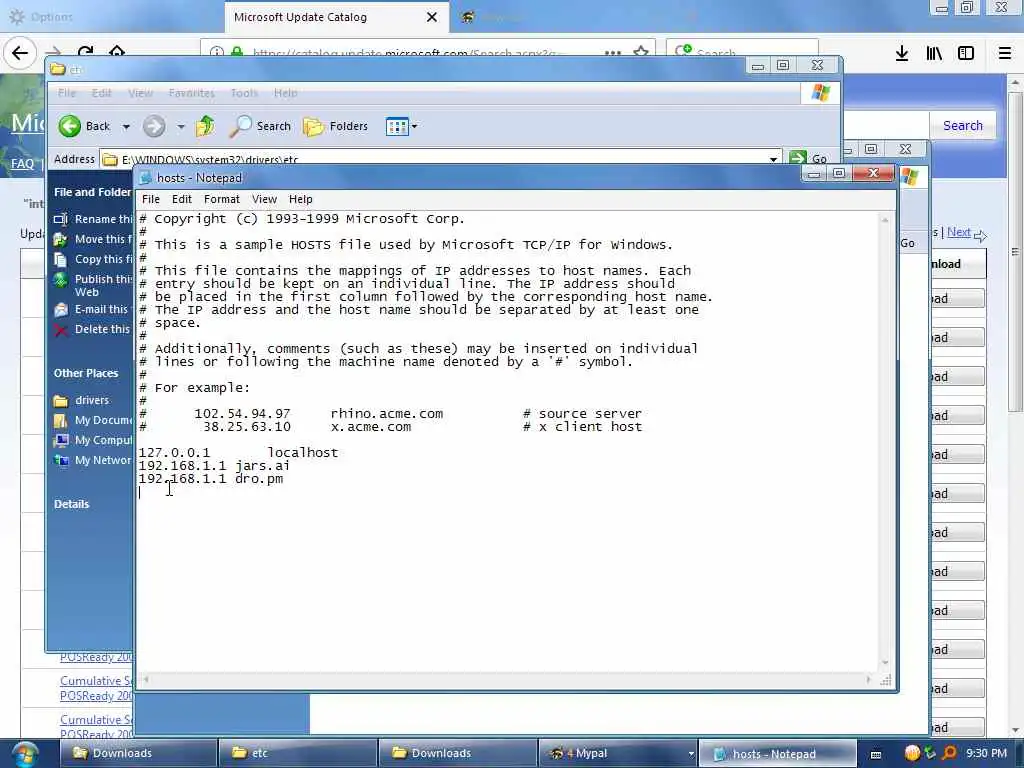Switch to first Downloads taskbar button

point(138,753)
